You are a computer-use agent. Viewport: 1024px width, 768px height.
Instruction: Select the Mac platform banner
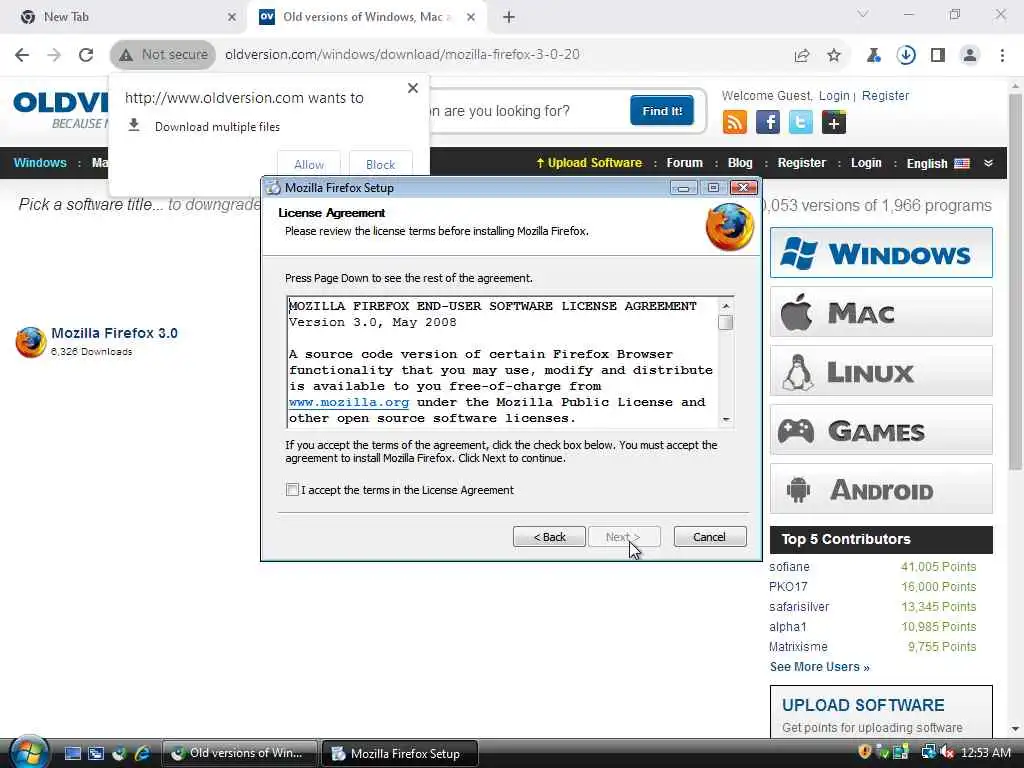coord(881,312)
